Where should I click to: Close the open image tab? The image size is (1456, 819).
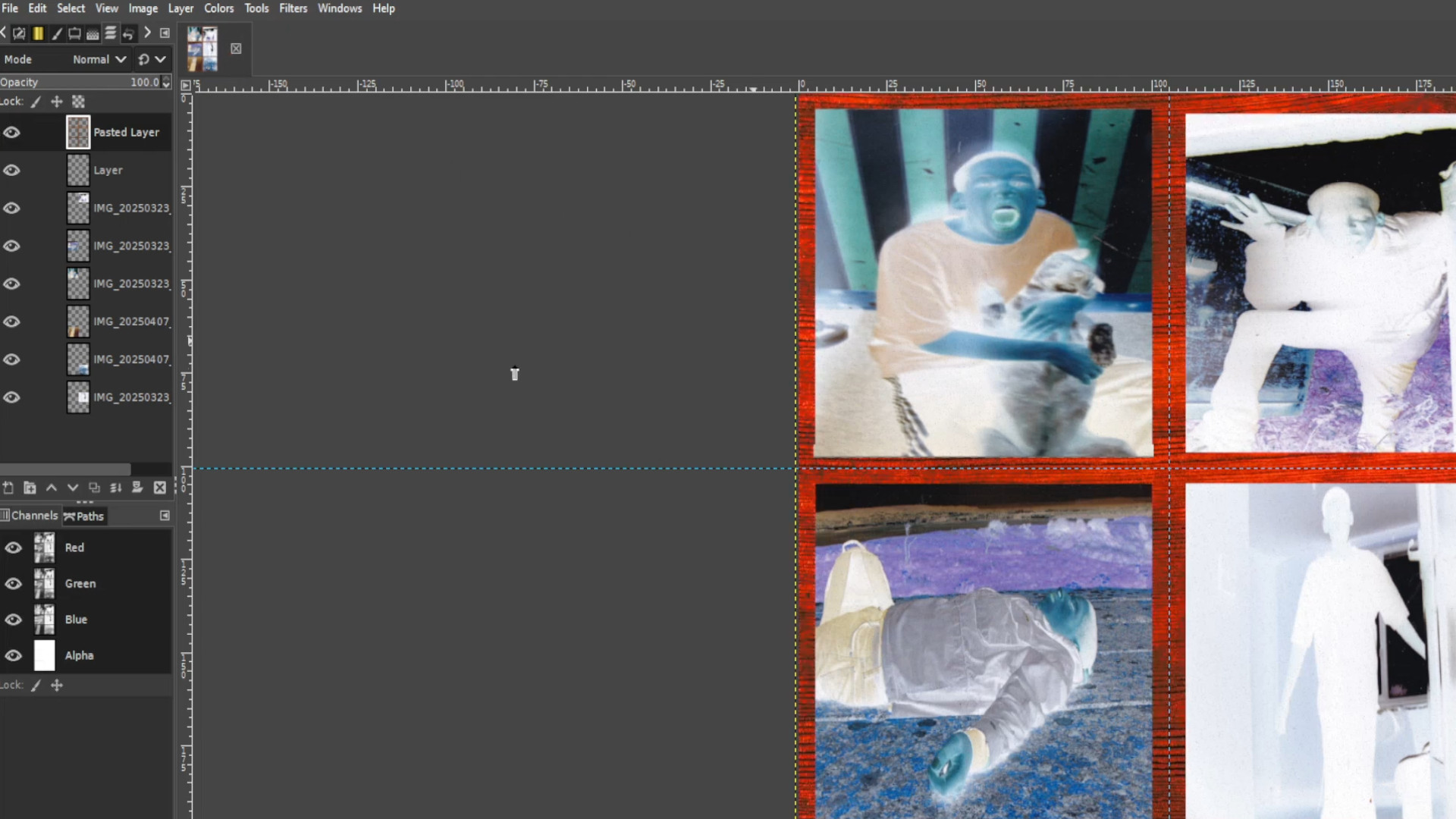click(236, 49)
